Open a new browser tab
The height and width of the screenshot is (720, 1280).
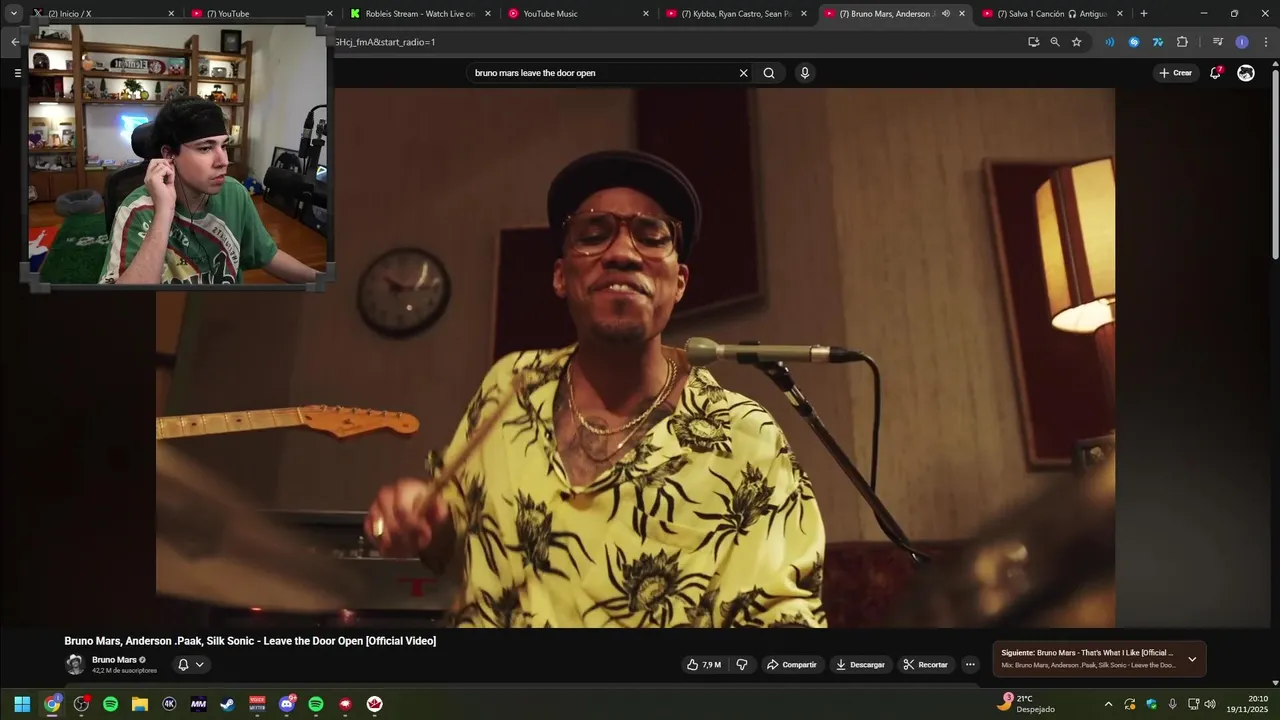pyautogui.click(x=1144, y=14)
